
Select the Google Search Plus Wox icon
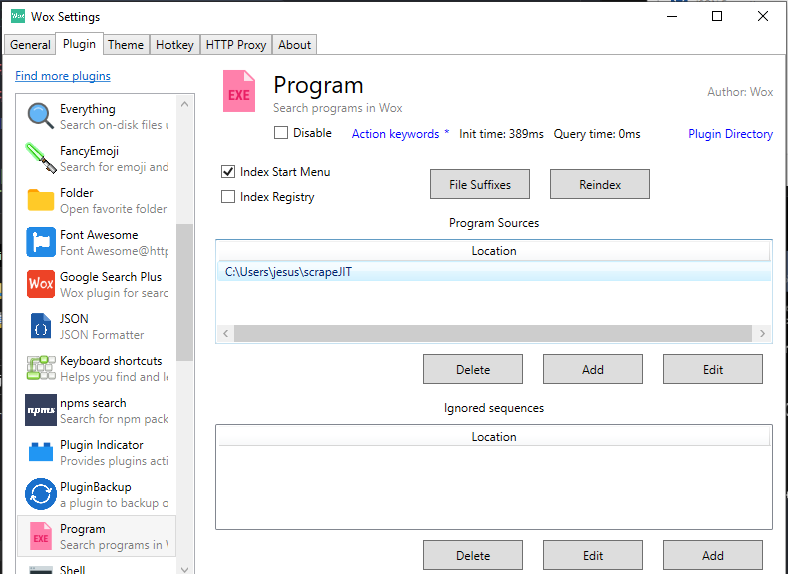pyautogui.click(x=41, y=284)
